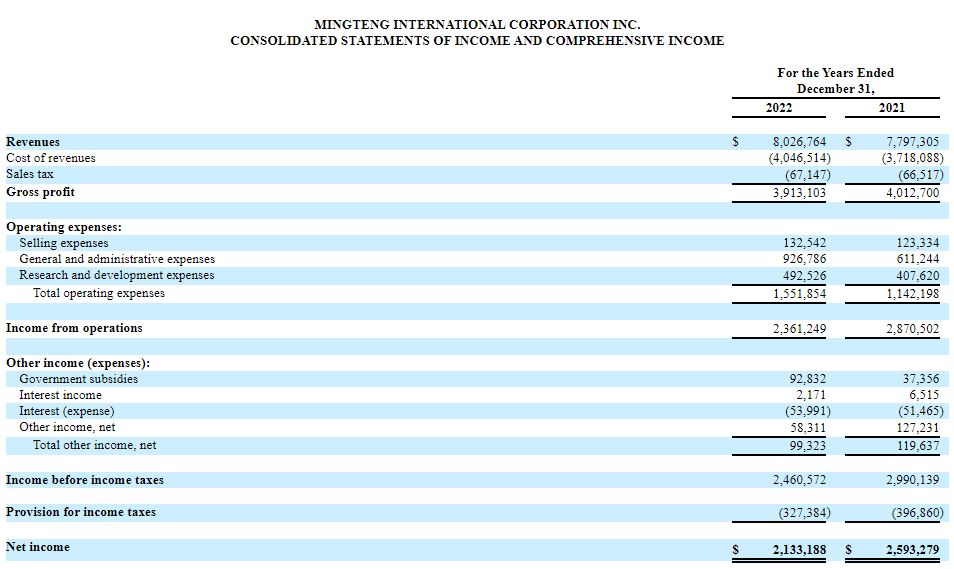Click total operating expenses 1,142,198
Viewport: 954px width, 569px height.
(x=913, y=294)
